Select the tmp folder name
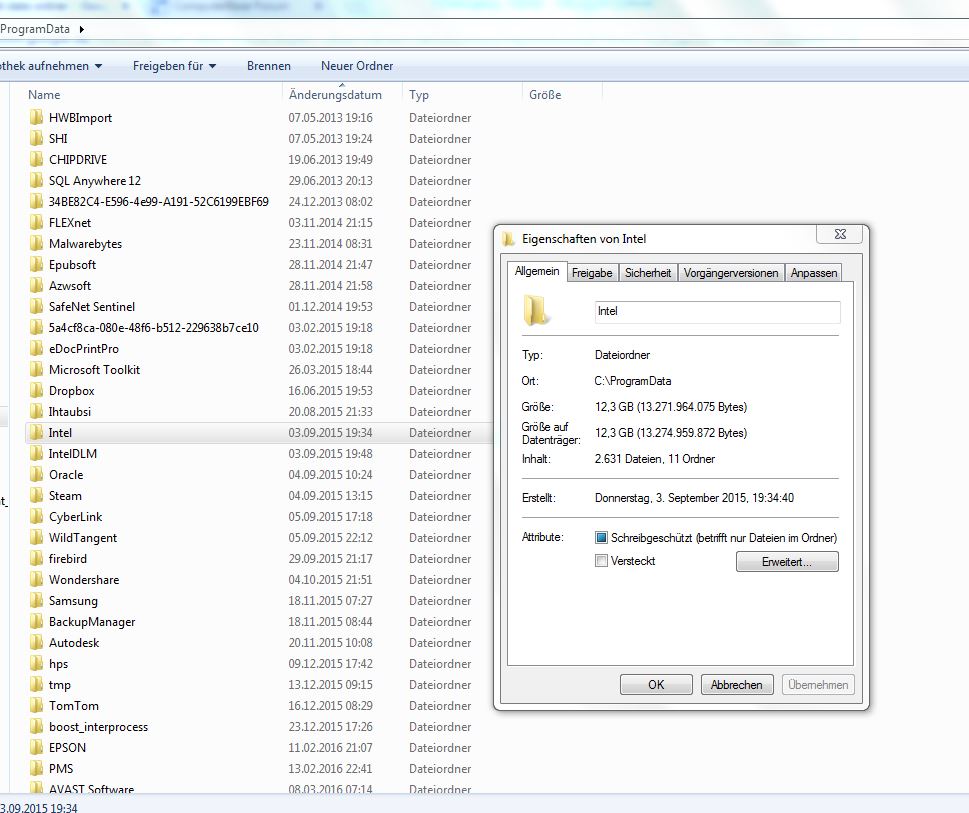Image resolution: width=969 pixels, height=813 pixels. click(x=60, y=685)
